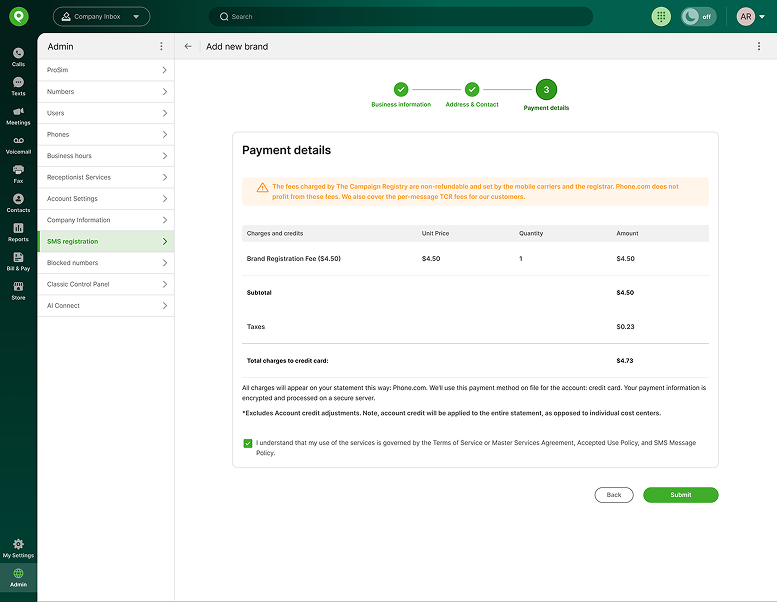Expand the Receptionist Services menu item

click(x=105, y=177)
